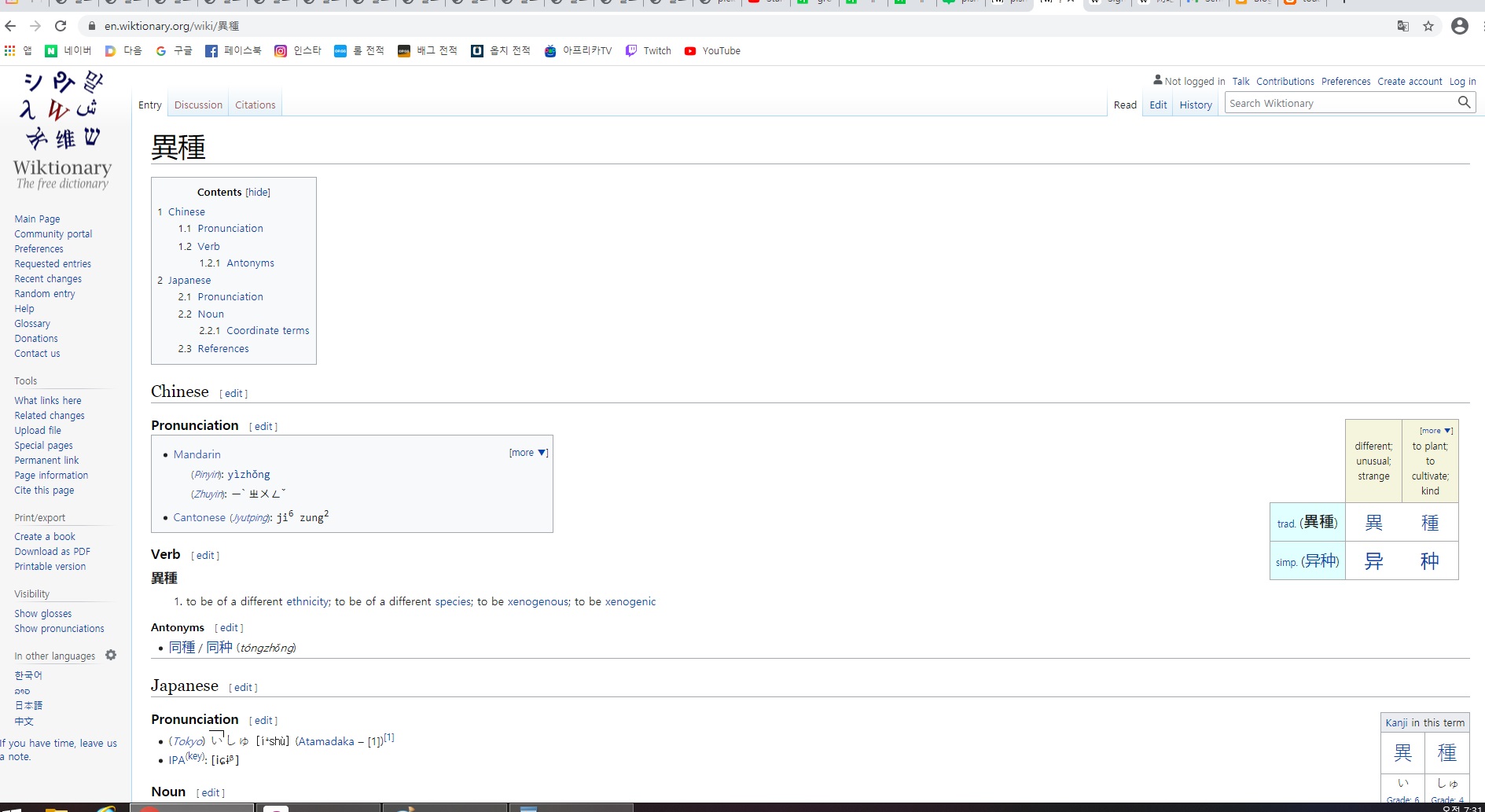Bookmark this page with star icon

pos(1428,26)
